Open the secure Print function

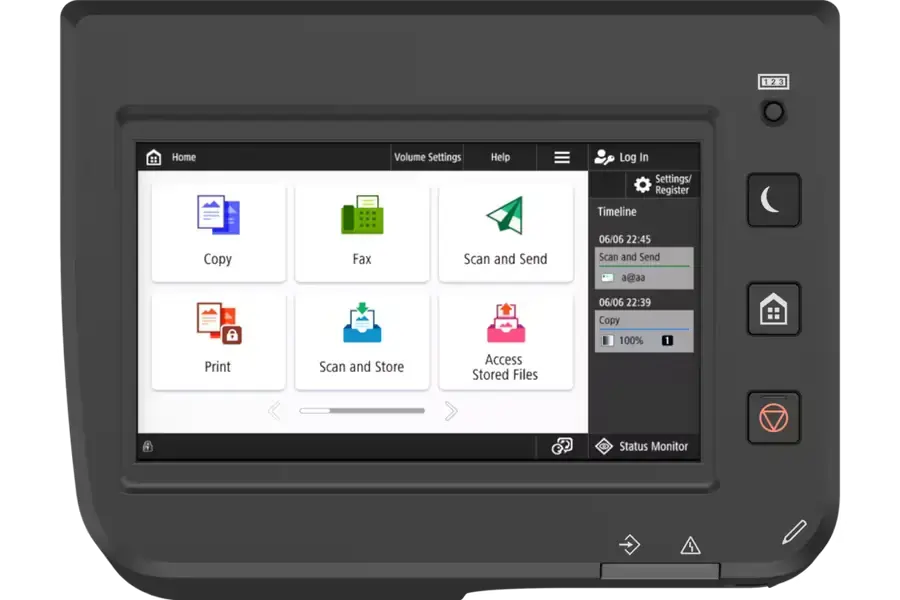218,340
